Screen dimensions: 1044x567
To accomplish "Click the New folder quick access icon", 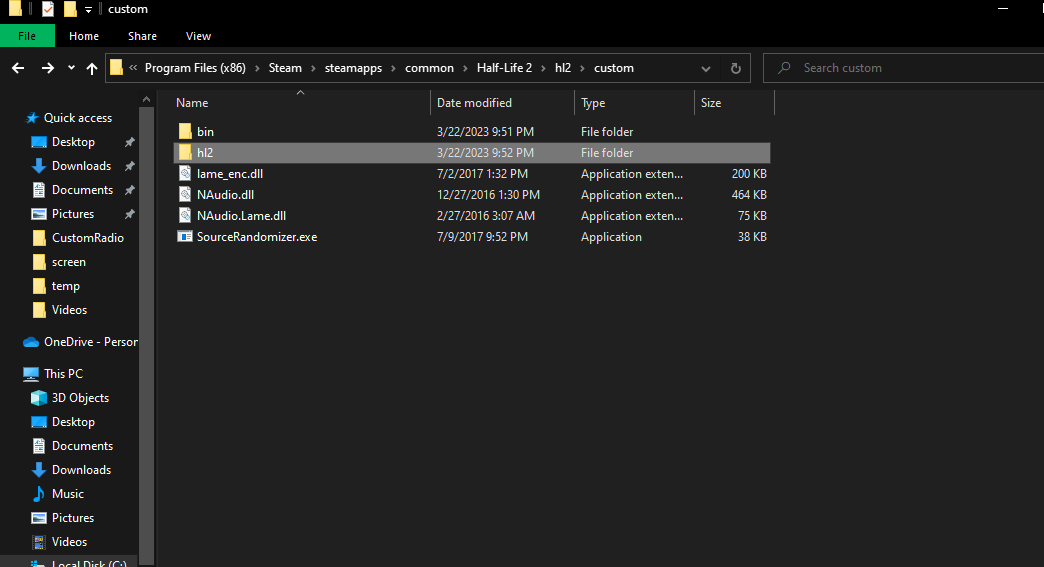I will click(70, 9).
